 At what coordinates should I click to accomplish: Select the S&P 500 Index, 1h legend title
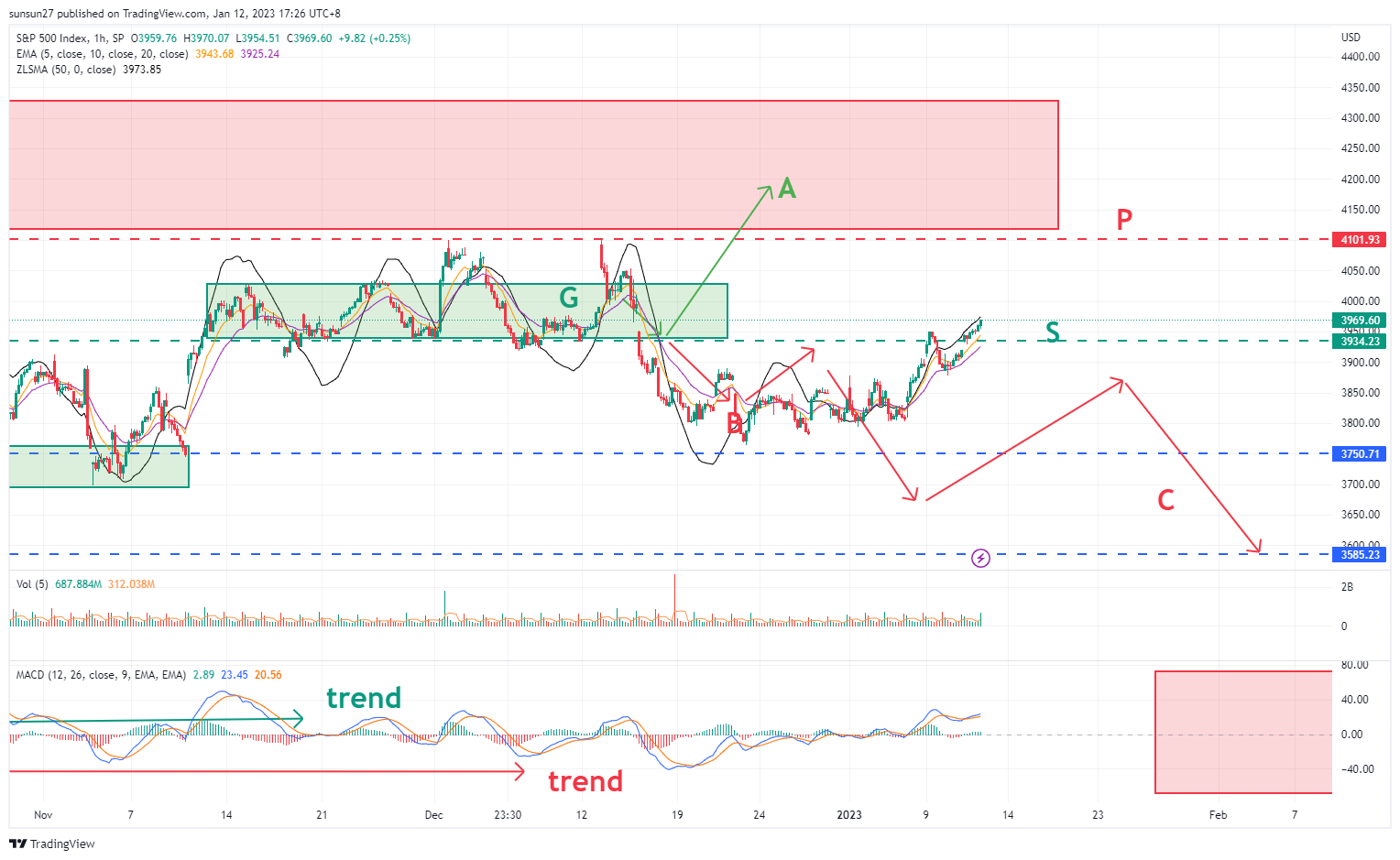(70, 38)
